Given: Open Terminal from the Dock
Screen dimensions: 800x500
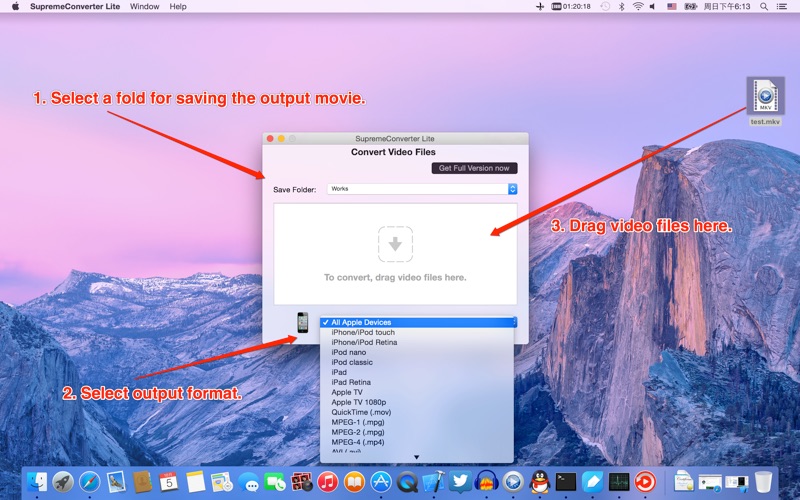Looking at the screenshot, I should click(x=566, y=482).
